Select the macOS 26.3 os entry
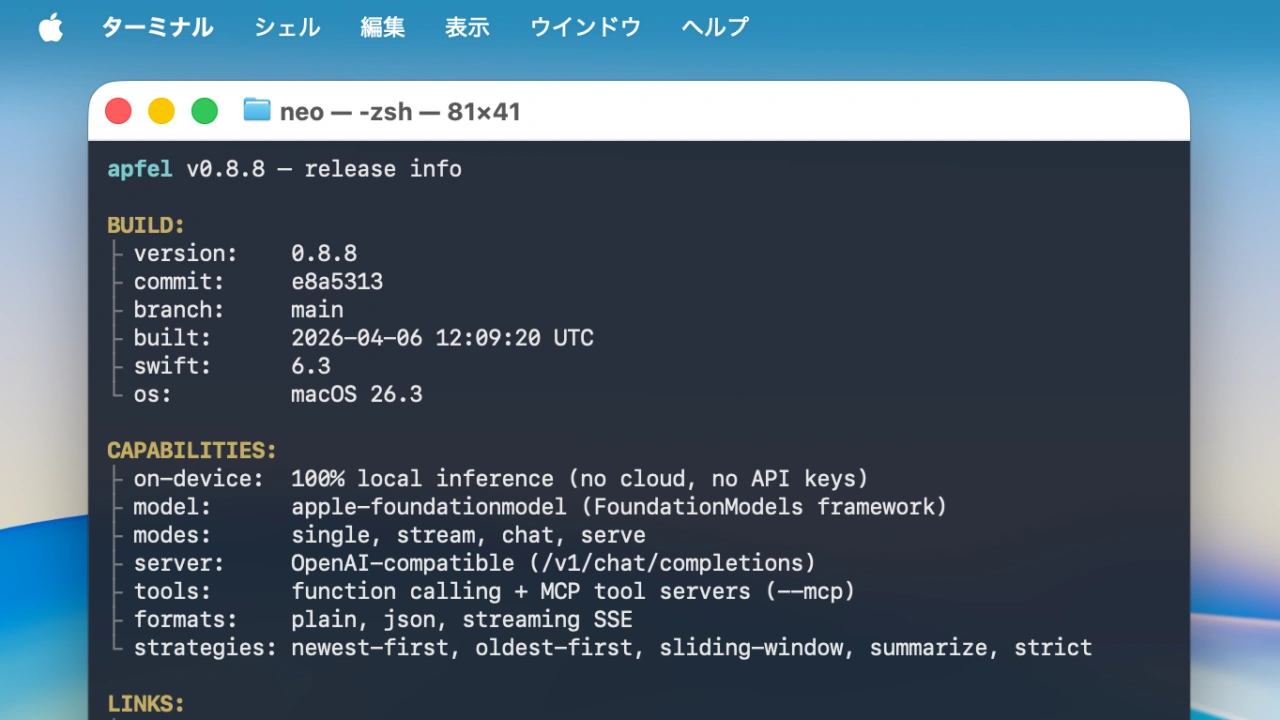Viewport: 1280px width, 720px height. click(x=356, y=394)
